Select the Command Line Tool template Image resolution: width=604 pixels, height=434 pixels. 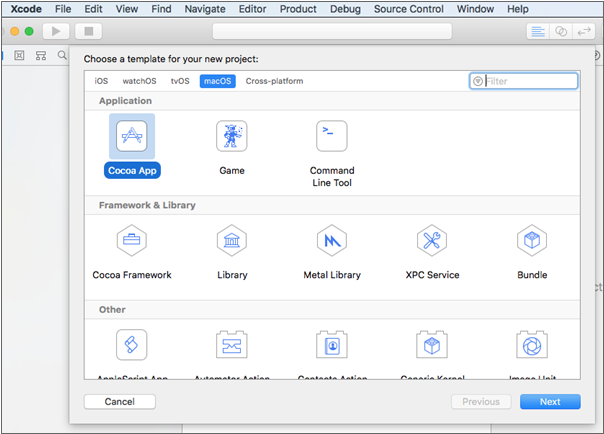click(x=332, y=136)
